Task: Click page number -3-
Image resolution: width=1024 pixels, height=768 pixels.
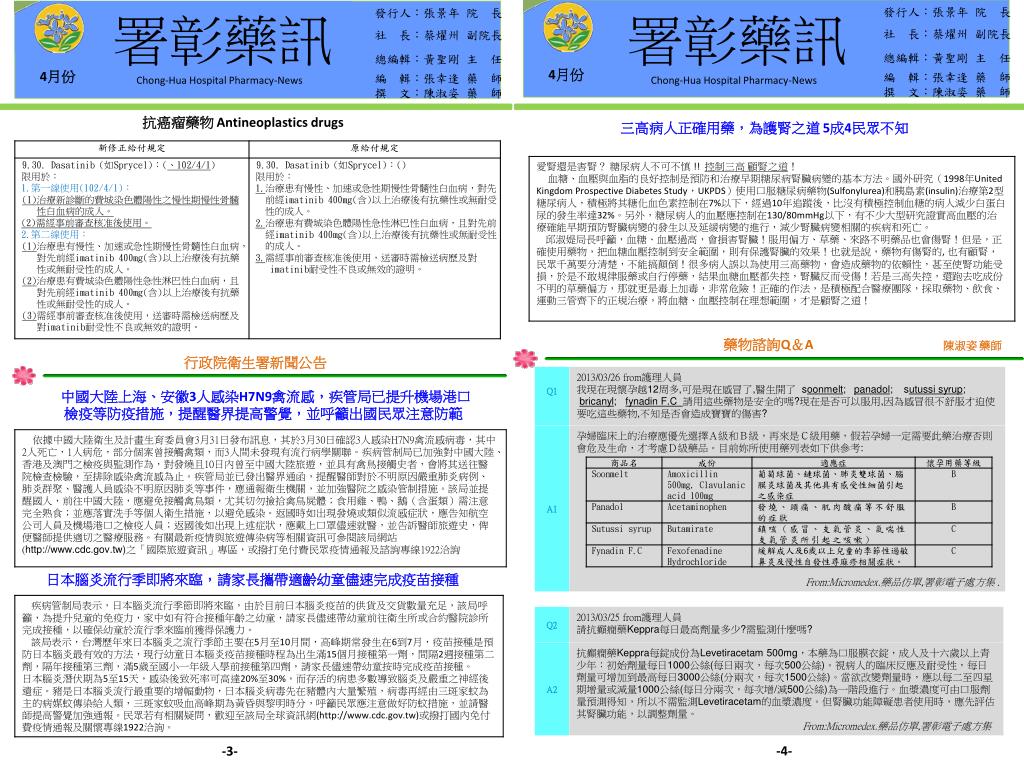Action: click(x=229, y=752)
